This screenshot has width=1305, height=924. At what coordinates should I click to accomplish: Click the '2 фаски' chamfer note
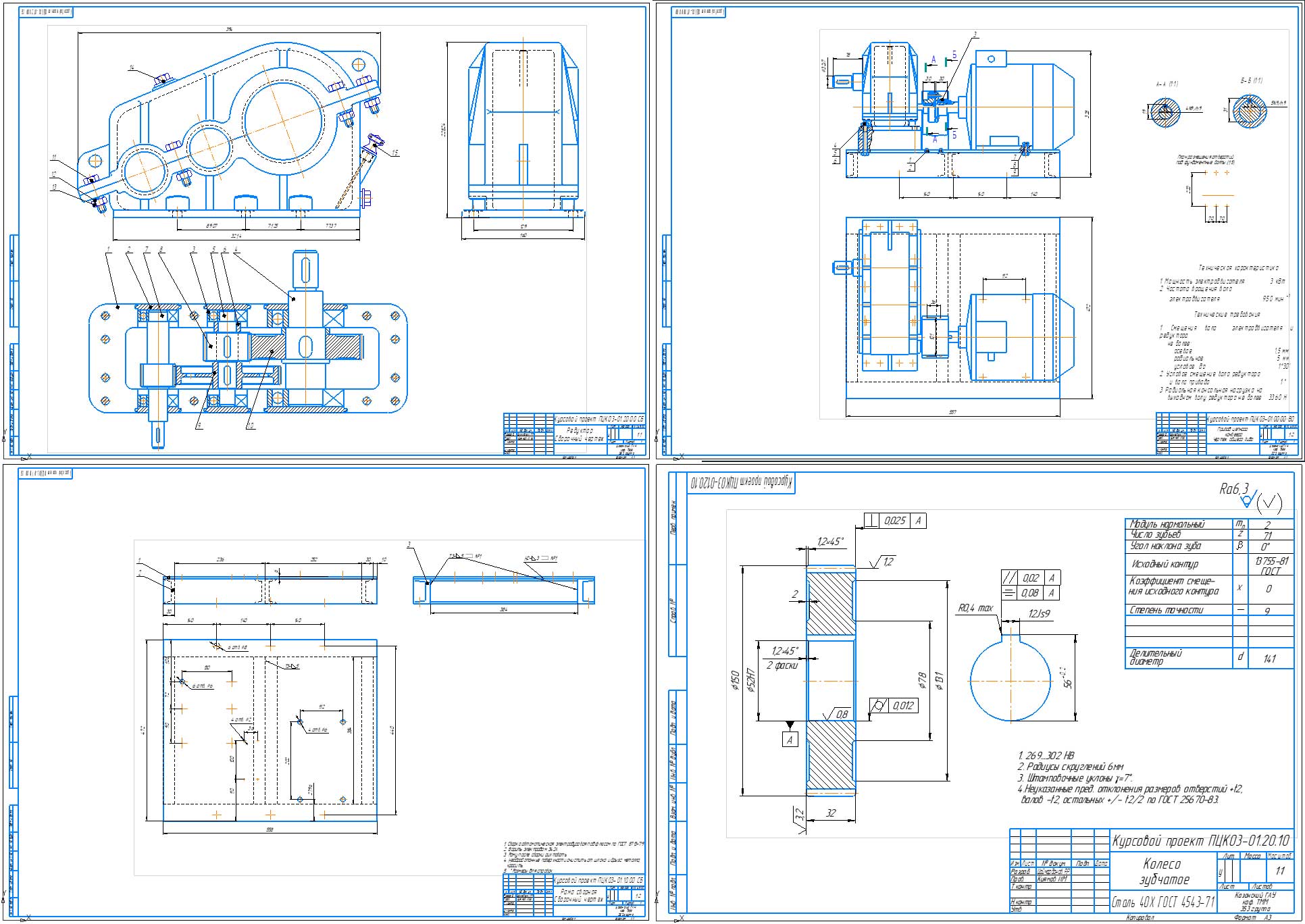[782, 665]
